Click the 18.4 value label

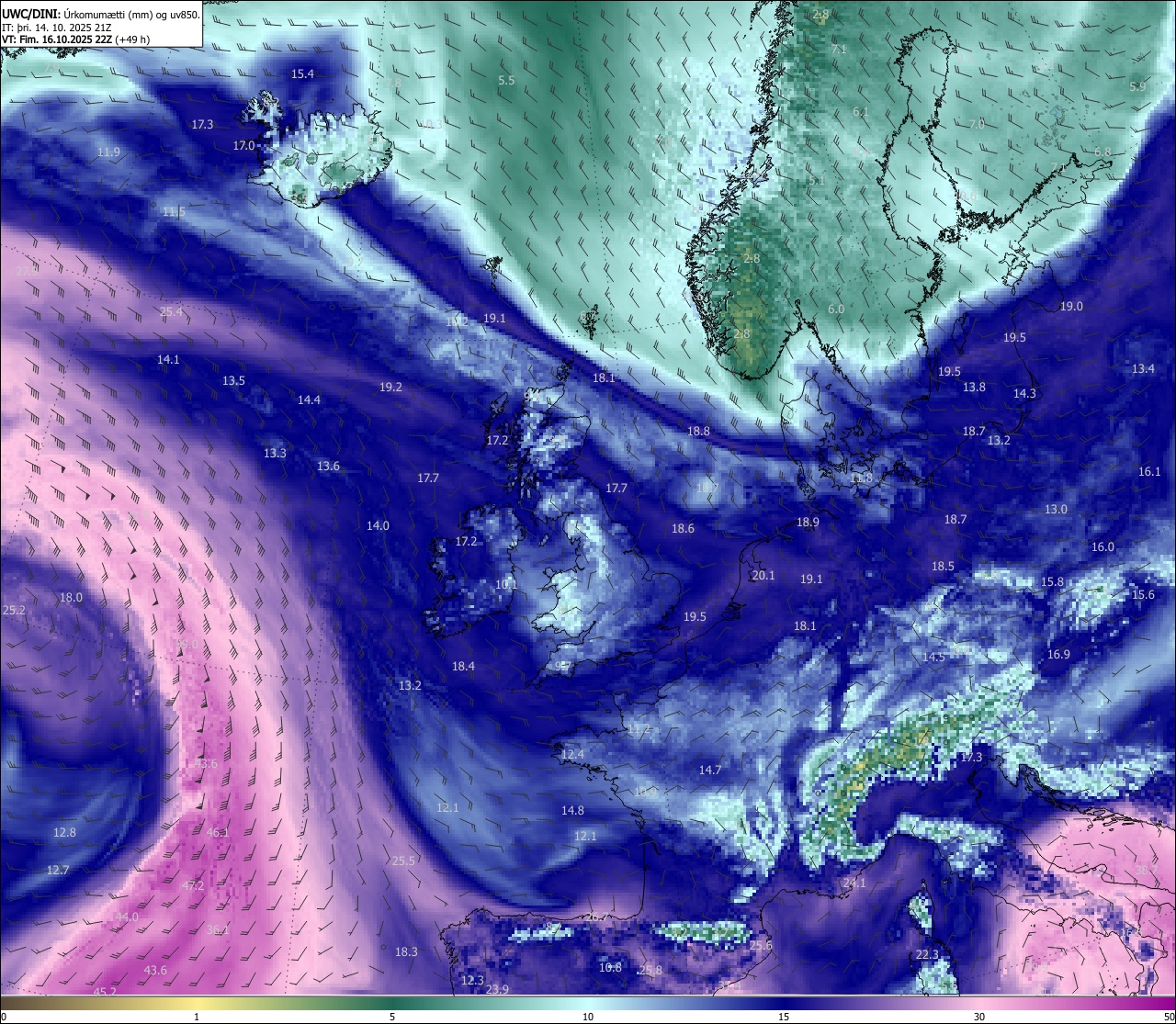coord(463,666)
